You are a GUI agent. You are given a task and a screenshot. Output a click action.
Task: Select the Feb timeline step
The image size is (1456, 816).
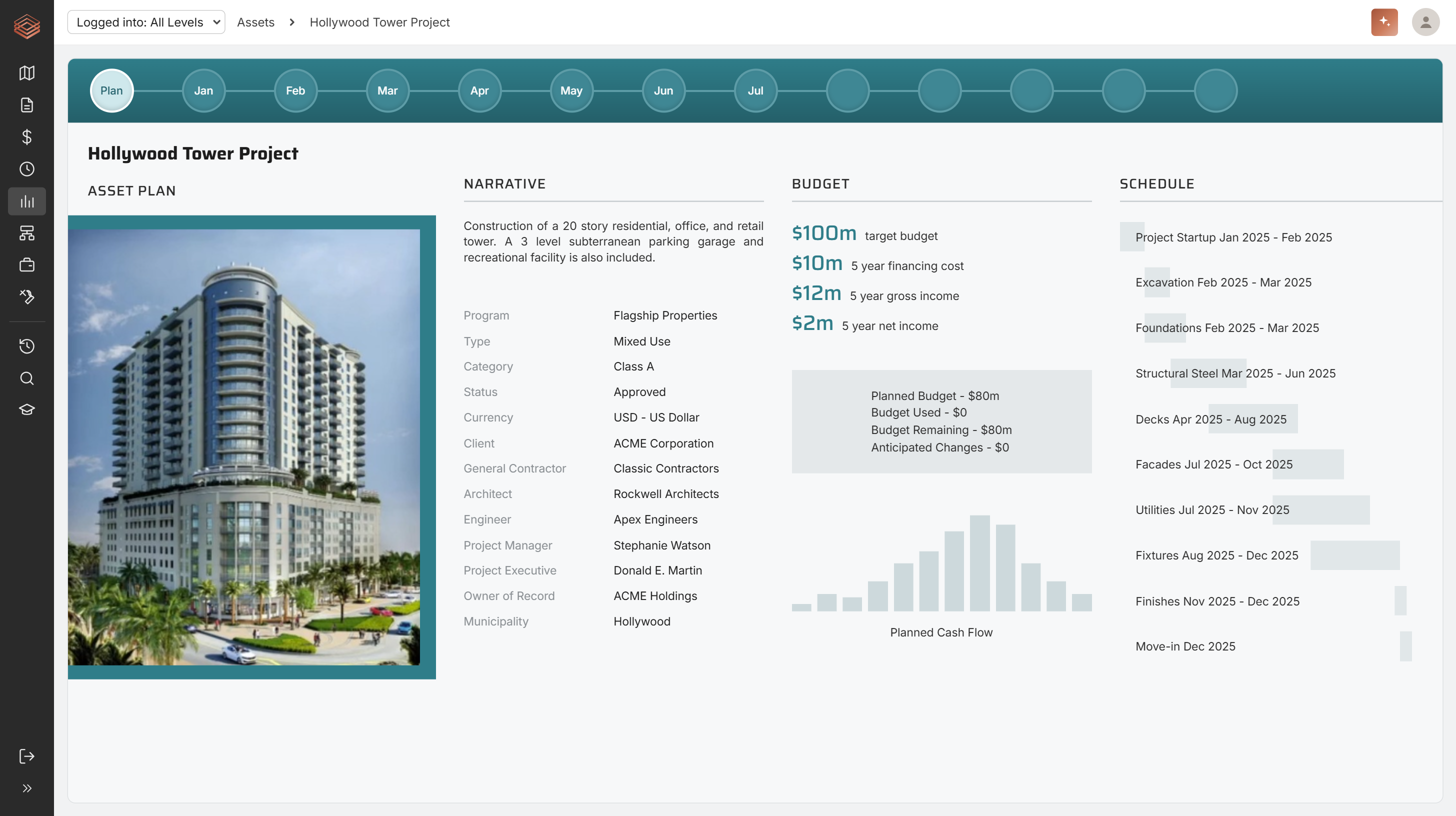(295, 90)
